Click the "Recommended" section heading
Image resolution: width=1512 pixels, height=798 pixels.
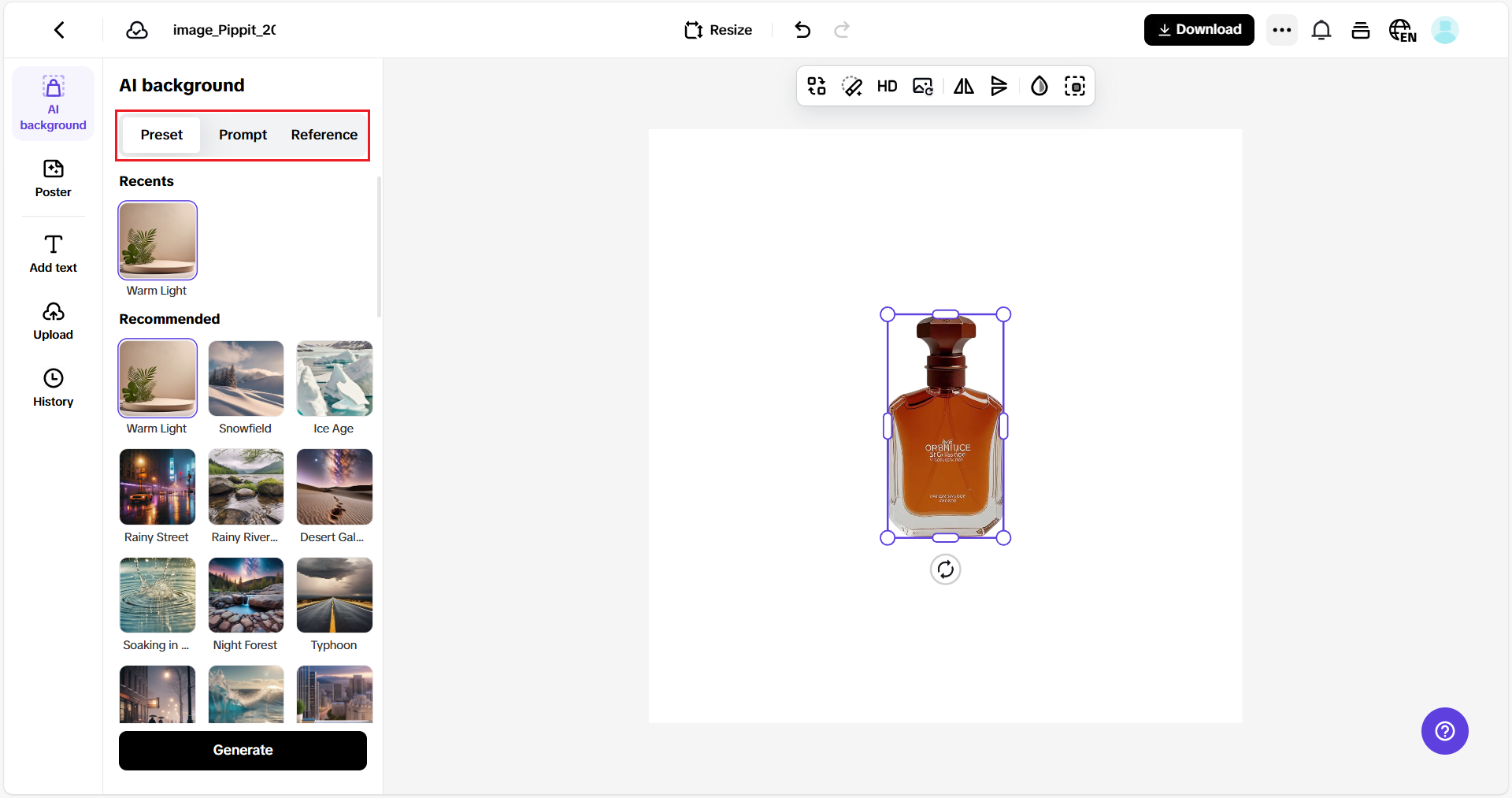169,319
